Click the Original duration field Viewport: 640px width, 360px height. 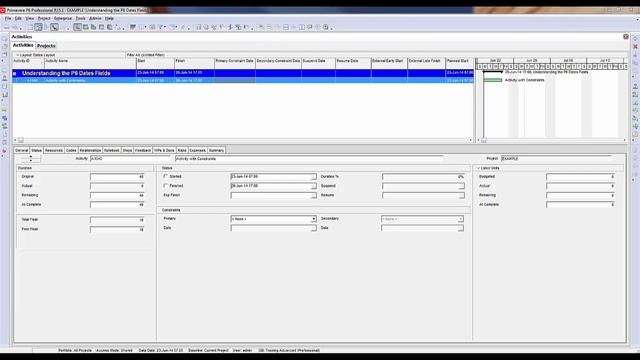(117, 177)
